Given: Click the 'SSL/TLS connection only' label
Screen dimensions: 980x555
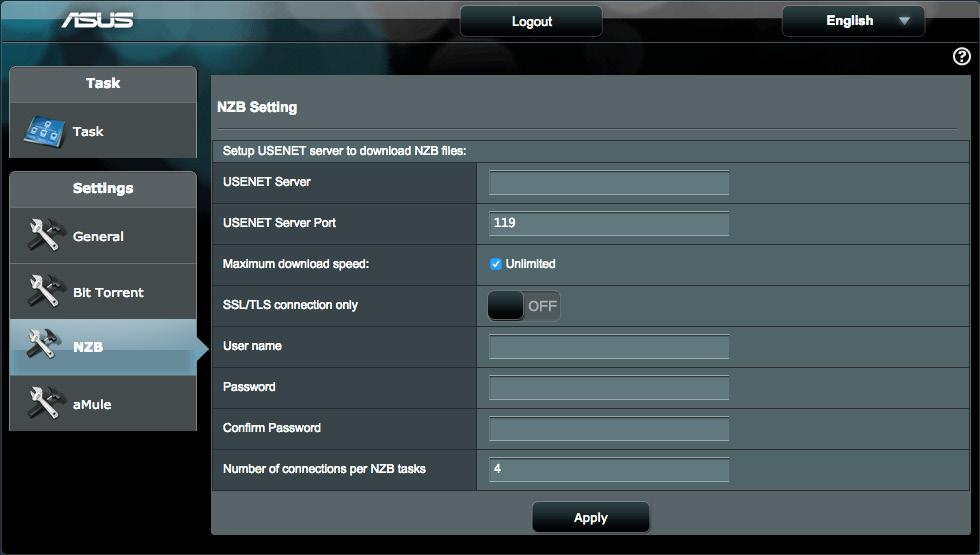Looking at the screenshot, I should pyautogui.click(x=290, y=305).
